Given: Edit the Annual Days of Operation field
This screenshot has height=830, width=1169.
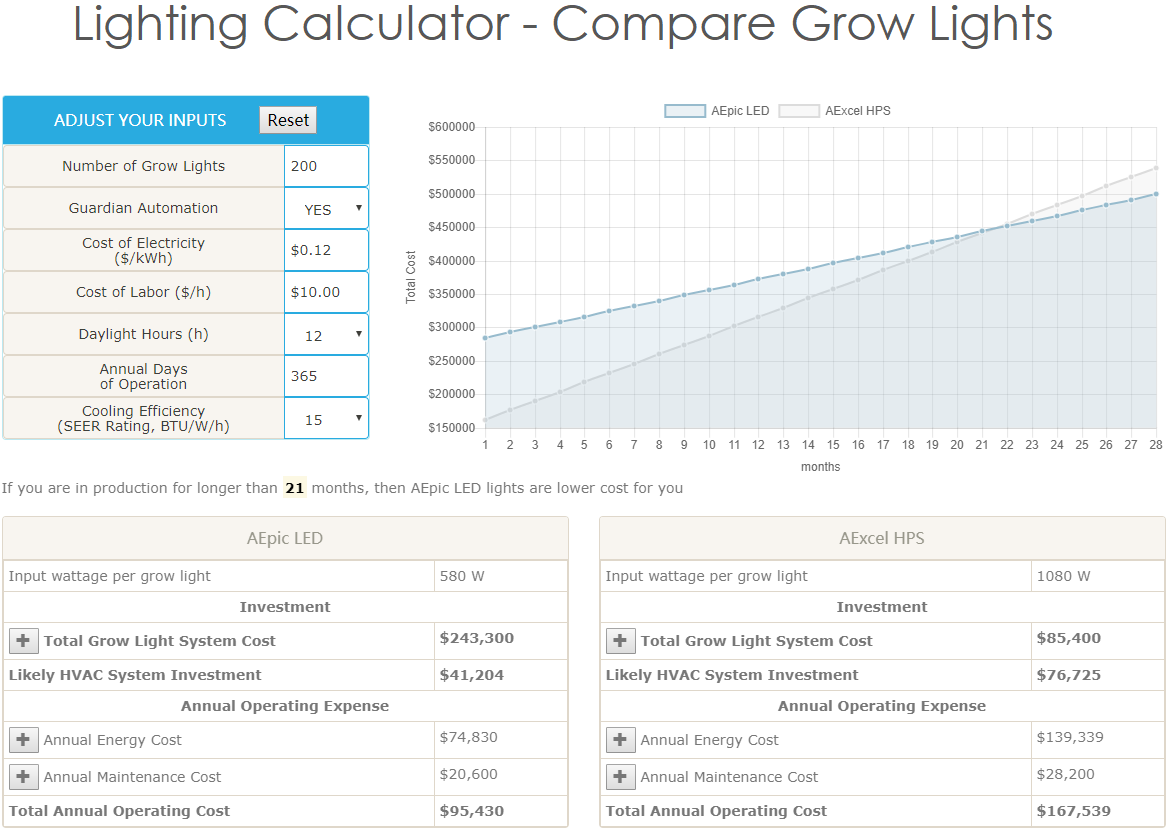Looking at the screenshot, I should (x=327, y=377).
